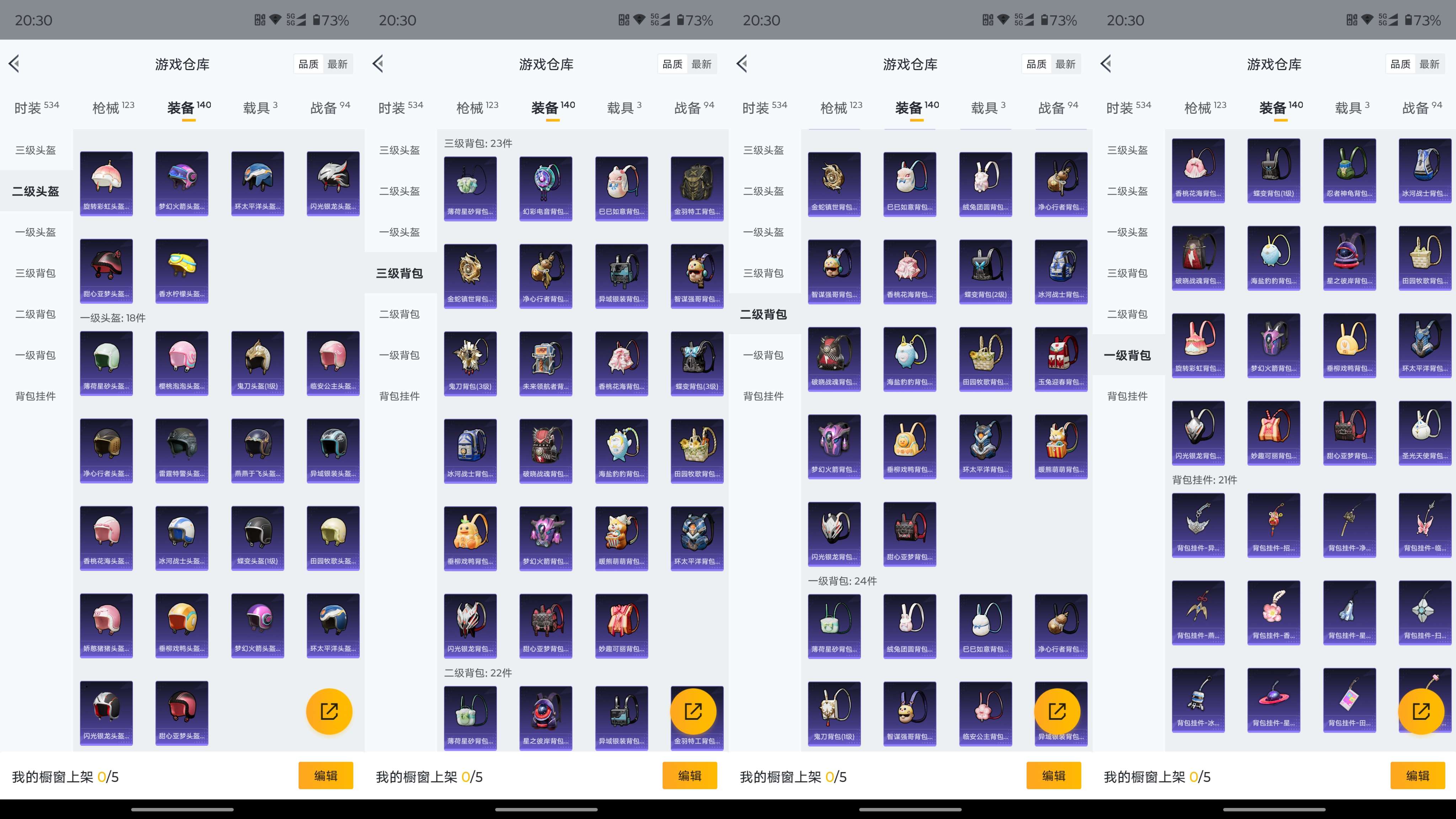Select the 战备 tab
Image resolution: width=1456 pixels, height=819 pixels.
click(334, 107)
